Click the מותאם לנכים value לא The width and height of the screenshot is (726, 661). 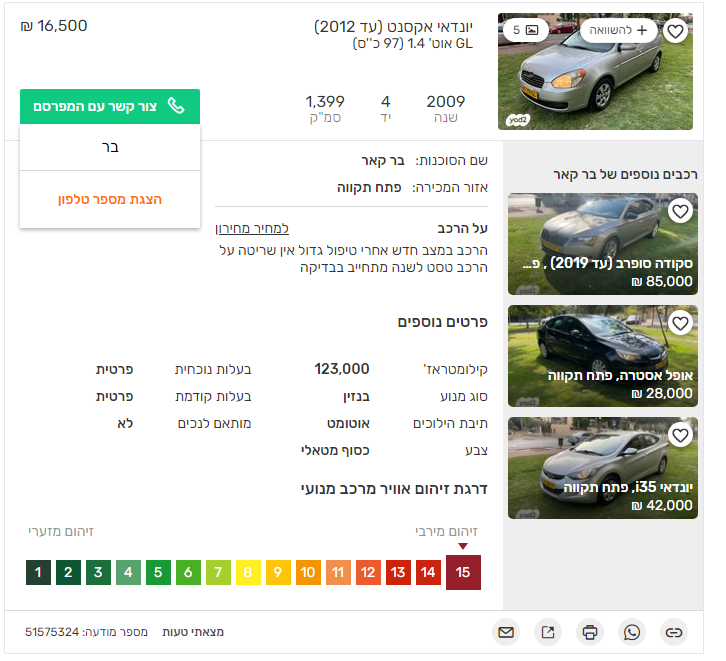[125, 424]
